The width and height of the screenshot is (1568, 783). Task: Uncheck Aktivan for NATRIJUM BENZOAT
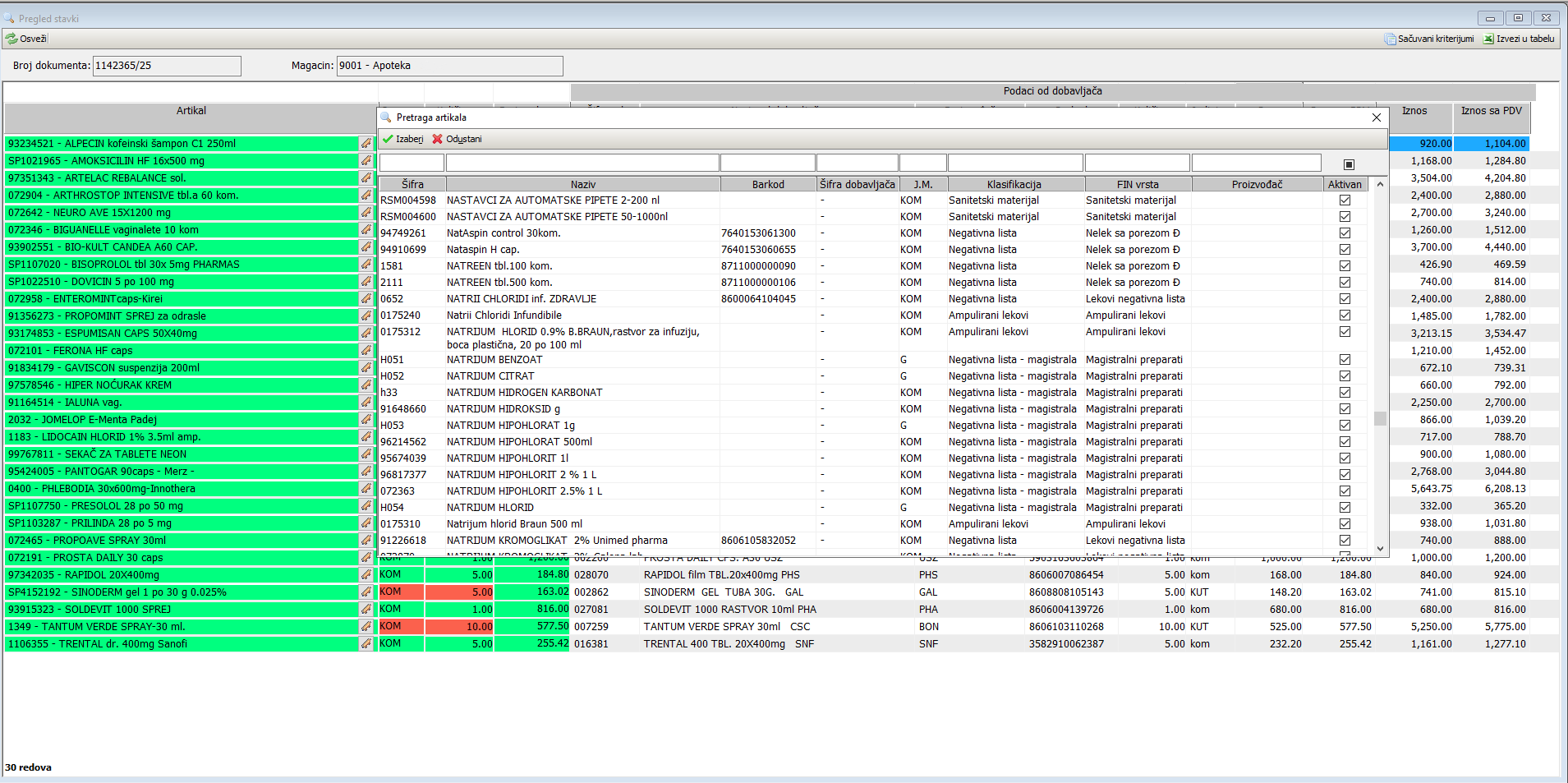tap(1345, 360)
